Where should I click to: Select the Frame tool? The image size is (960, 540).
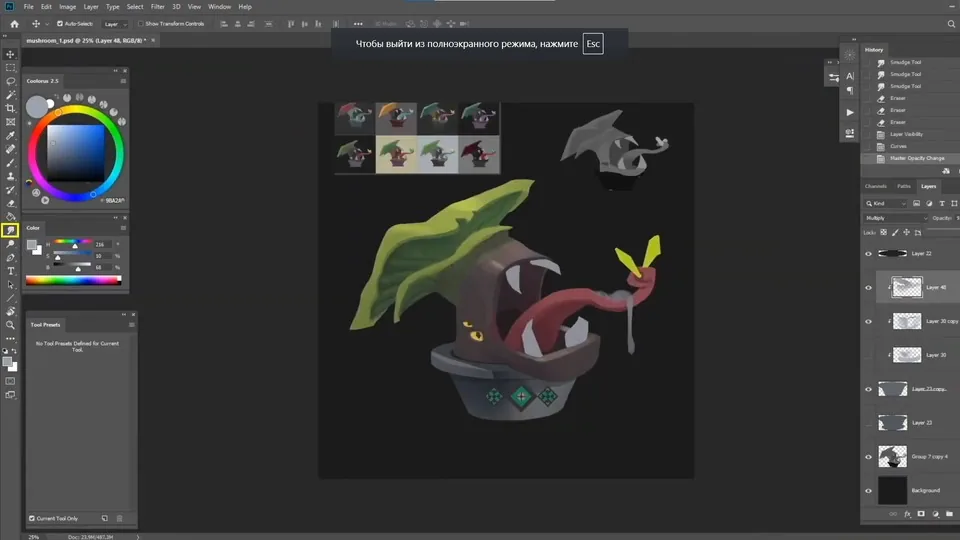point(10,122)
